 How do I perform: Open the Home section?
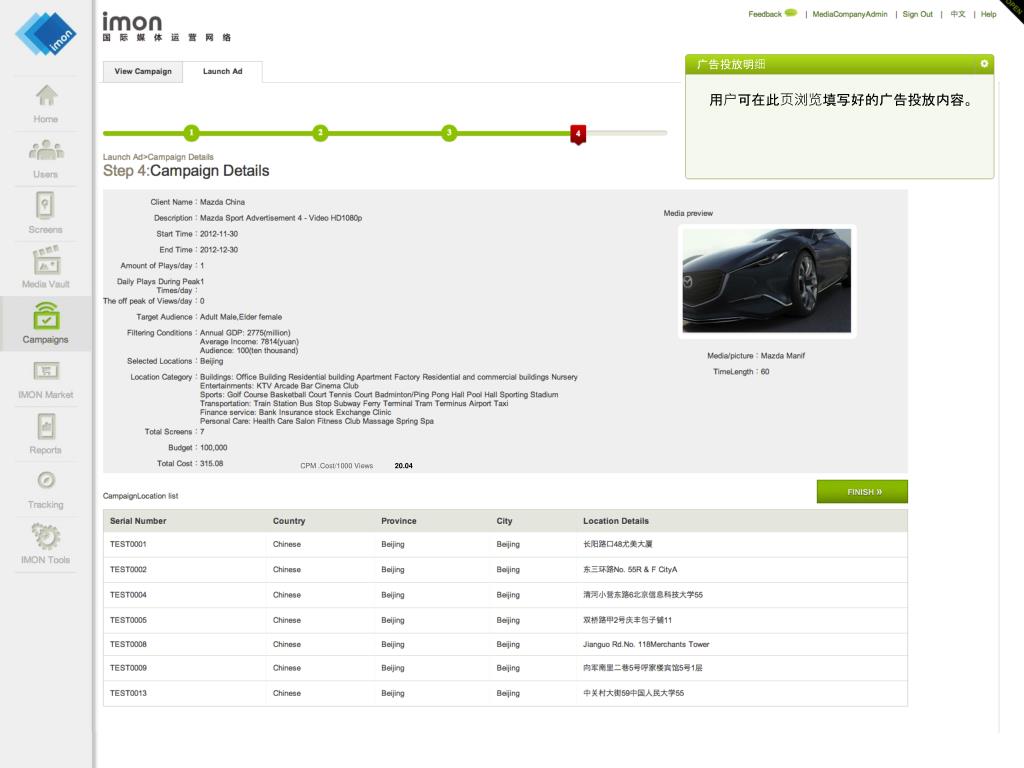46,104
